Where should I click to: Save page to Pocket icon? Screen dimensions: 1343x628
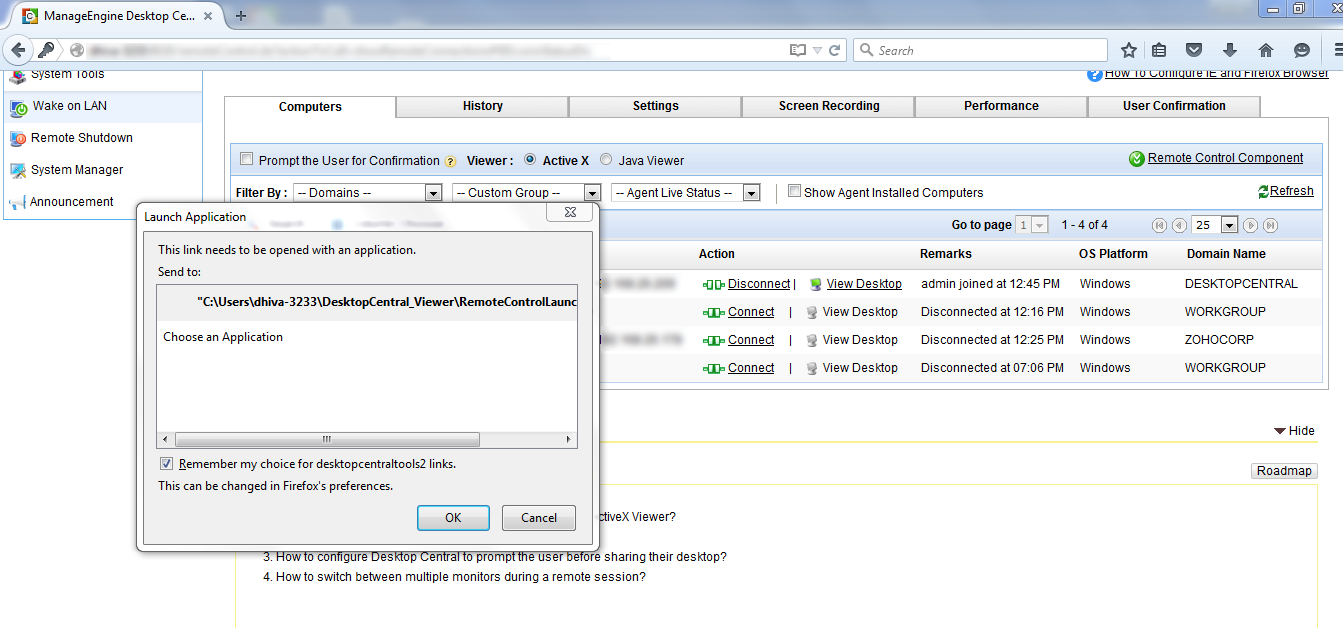pos(1194,50)
